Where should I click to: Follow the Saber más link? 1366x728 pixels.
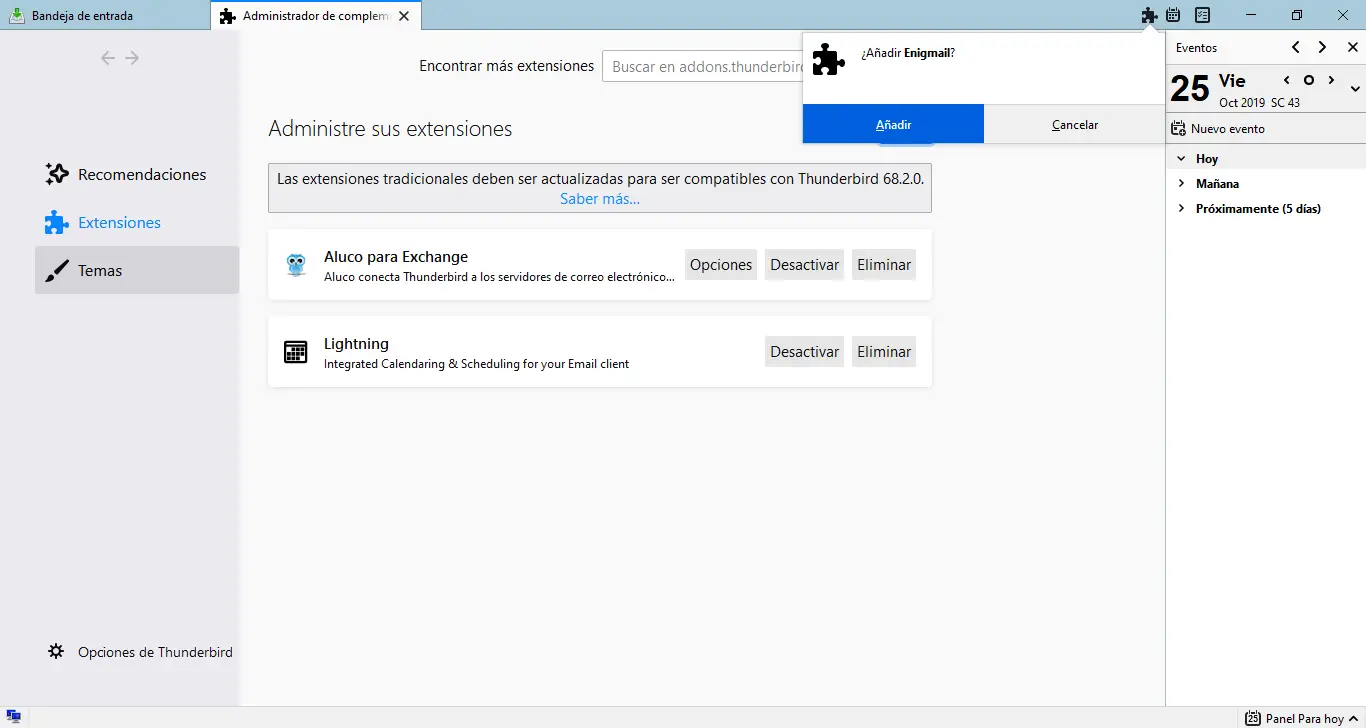tap(600, 199)
